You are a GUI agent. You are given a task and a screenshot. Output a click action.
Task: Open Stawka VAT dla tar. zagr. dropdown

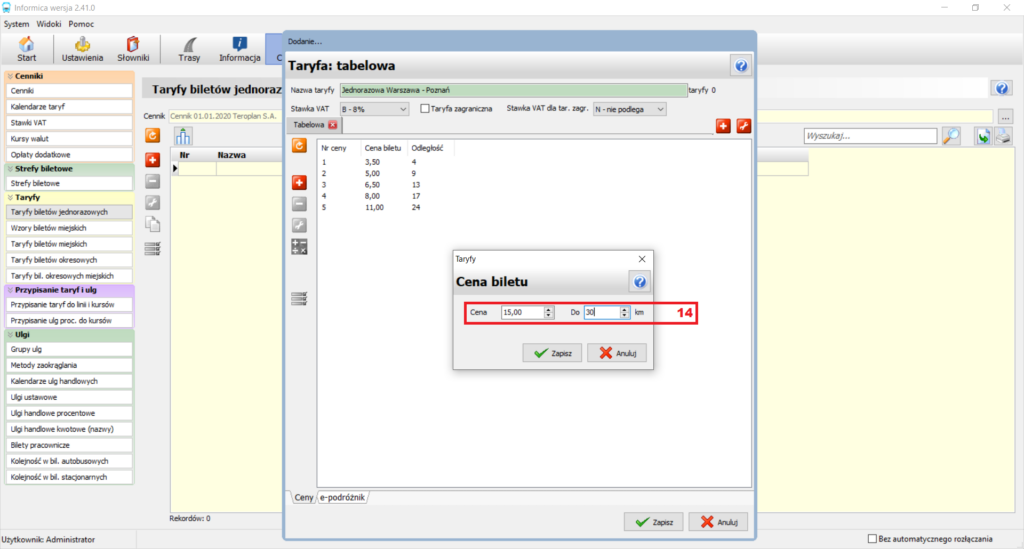[630, 110]
